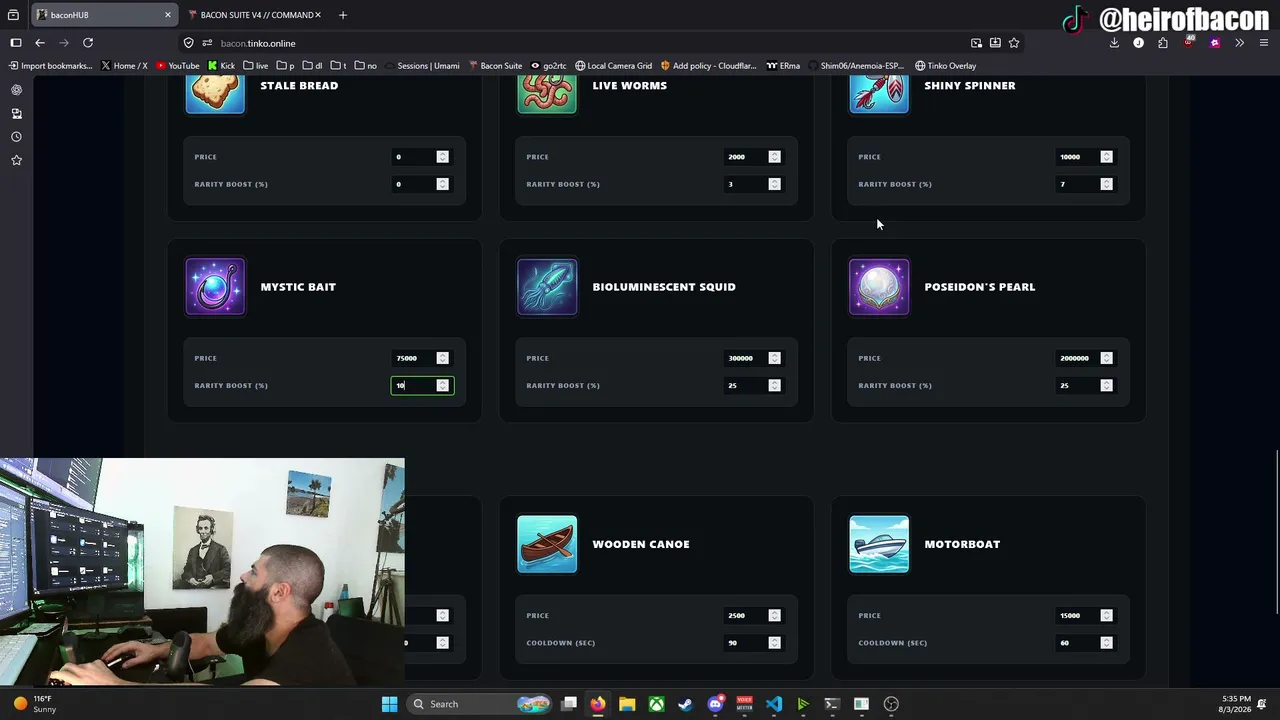1280x720 pixels.
Task: Adjust Bioluminescent Squid price stepper
Action: [774, 358]
